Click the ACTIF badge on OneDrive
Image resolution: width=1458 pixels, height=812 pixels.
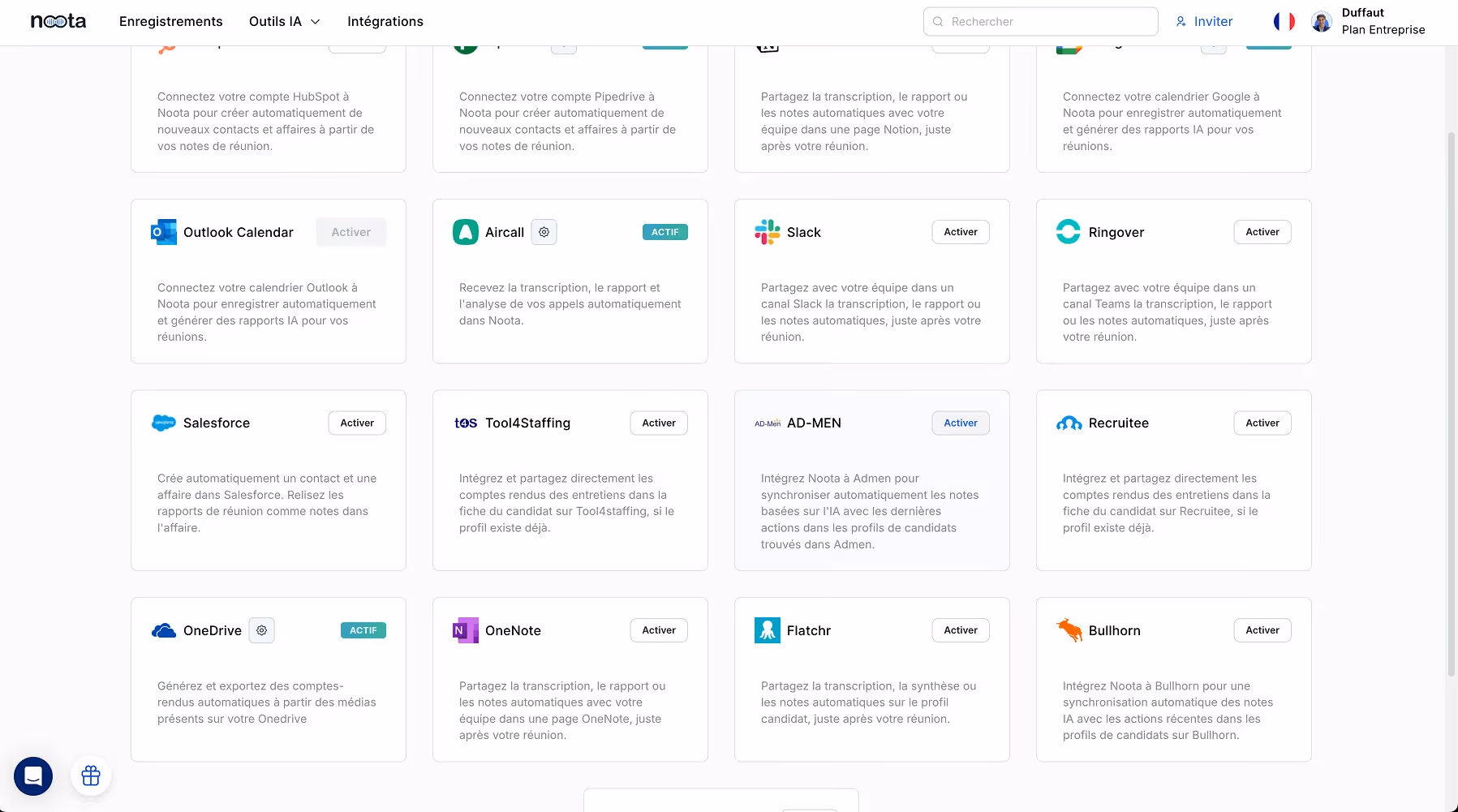[x=363, y=629]
